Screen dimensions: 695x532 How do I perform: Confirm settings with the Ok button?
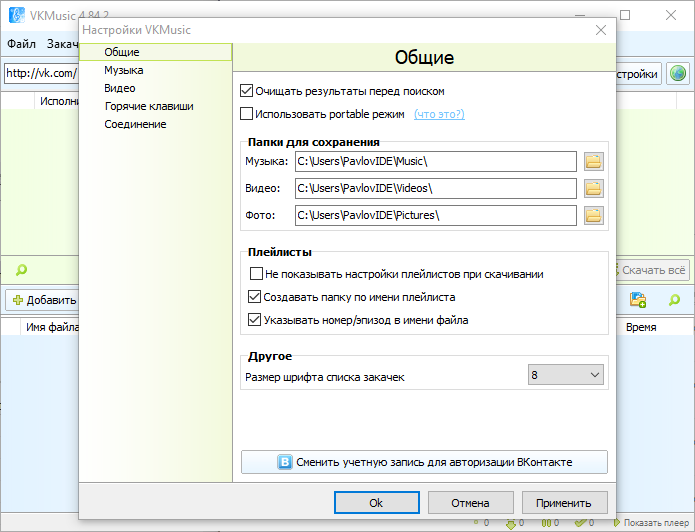tap(377, 503)
